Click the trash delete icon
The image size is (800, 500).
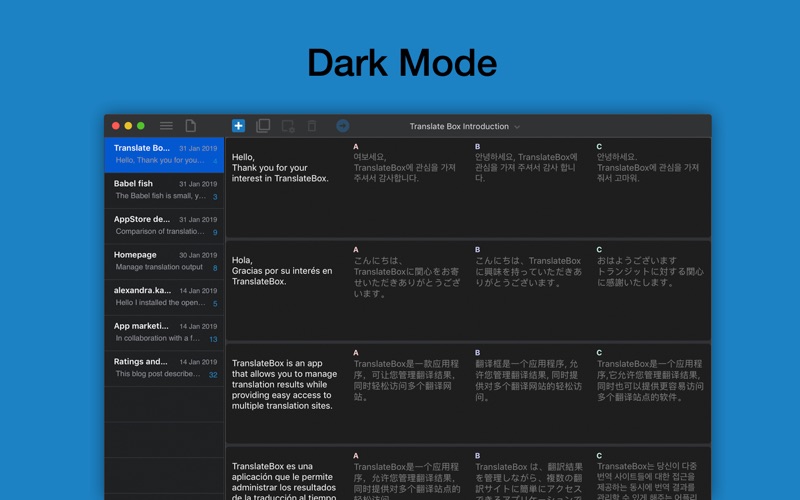point(312,126)
